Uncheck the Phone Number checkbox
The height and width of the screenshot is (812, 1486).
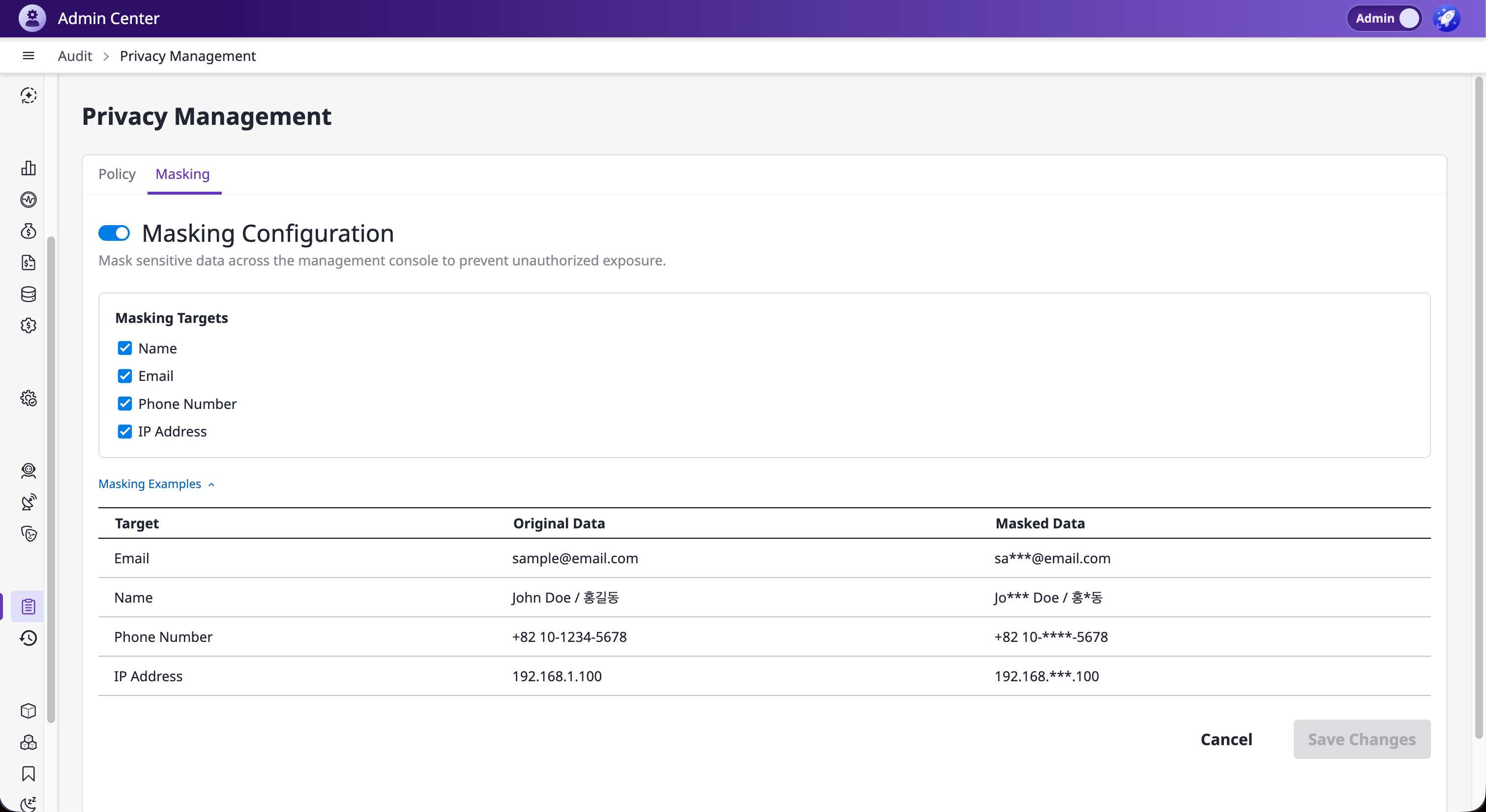pyautogui.click(x=124, y=404)
